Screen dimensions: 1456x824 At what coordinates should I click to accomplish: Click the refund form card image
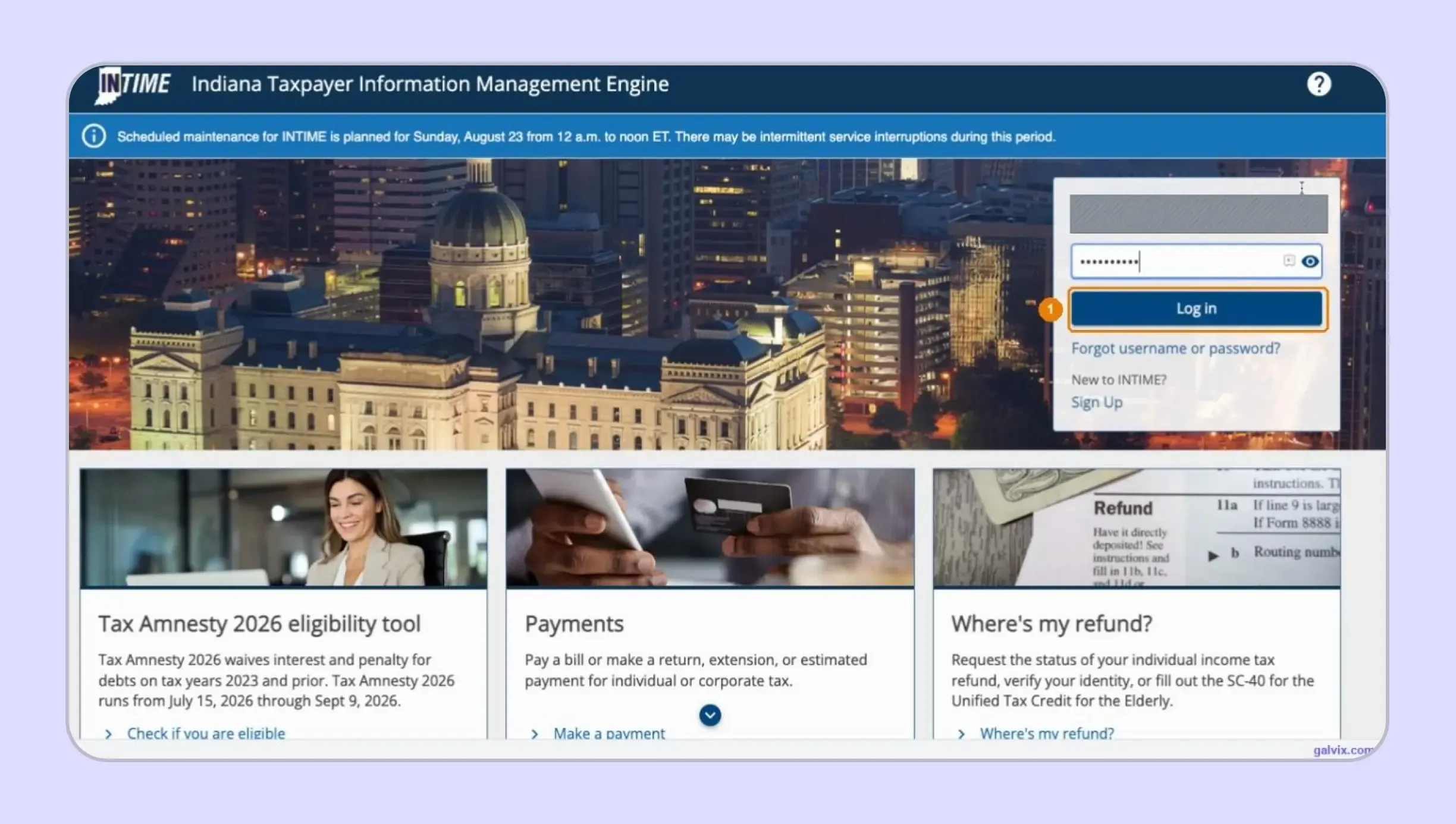(1137, 527)
